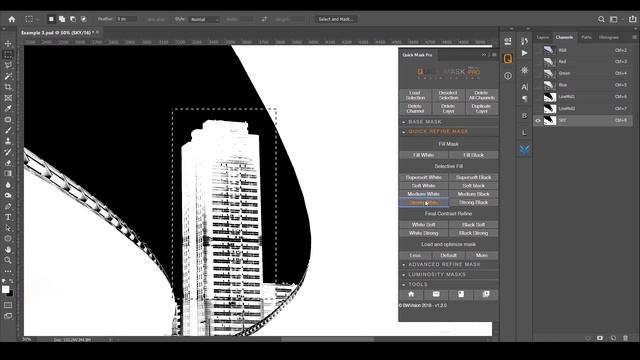Toggle visibility of channel with Ctrl+6 shortcut
Viewport: 640px width, 360px height.
[x=538, y=97]
